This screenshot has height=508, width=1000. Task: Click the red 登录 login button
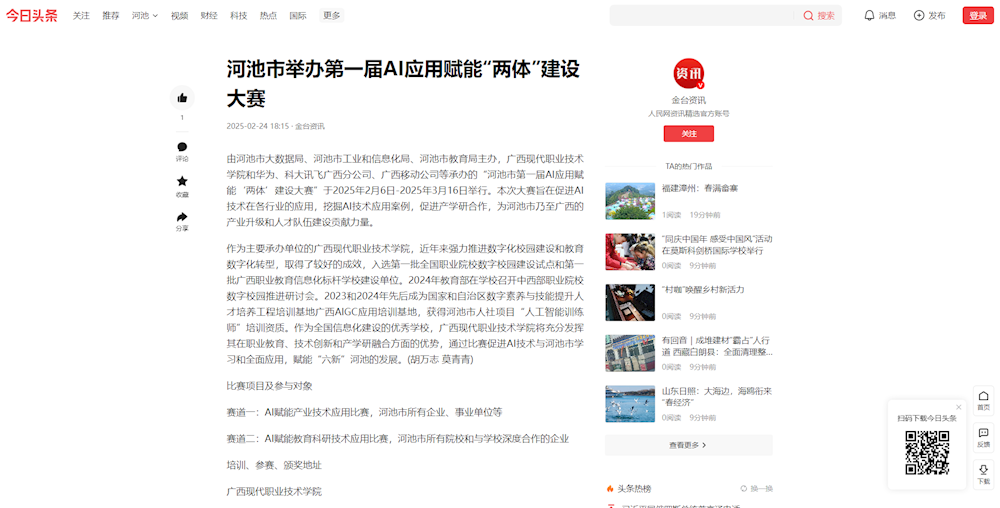pyautogui.click(x=977, y=15)
